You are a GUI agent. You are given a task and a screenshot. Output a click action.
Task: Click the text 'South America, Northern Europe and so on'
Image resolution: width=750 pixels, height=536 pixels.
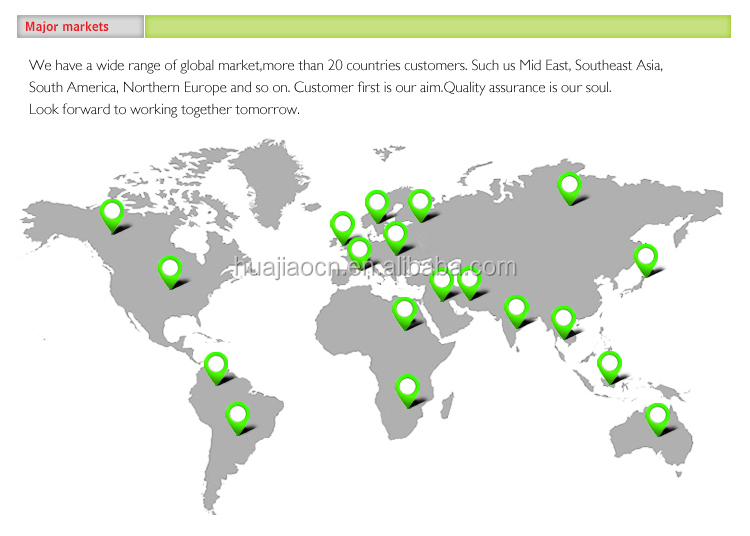click(159, 87)
